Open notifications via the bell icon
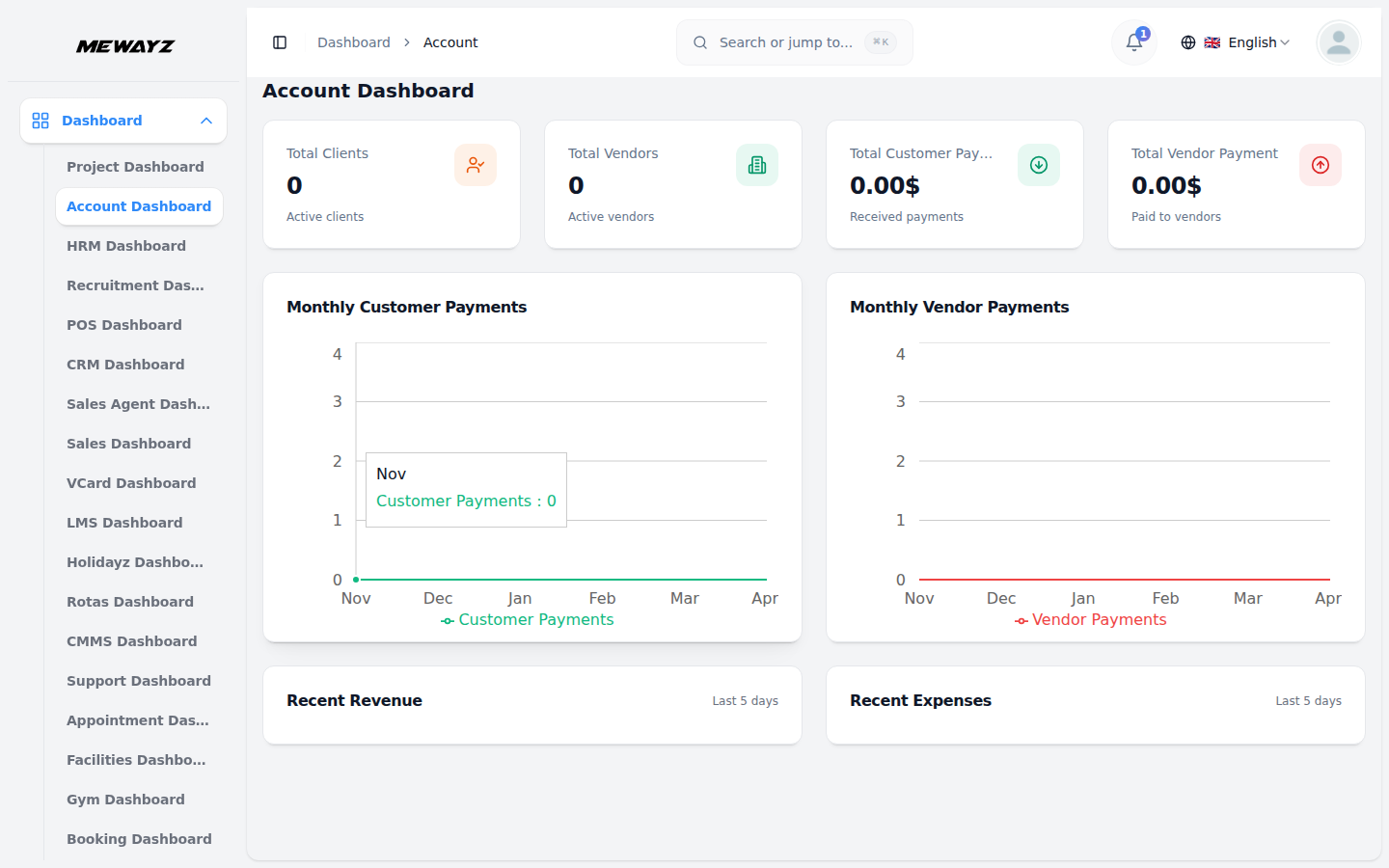1389x868 pixels. [1133, 42]
